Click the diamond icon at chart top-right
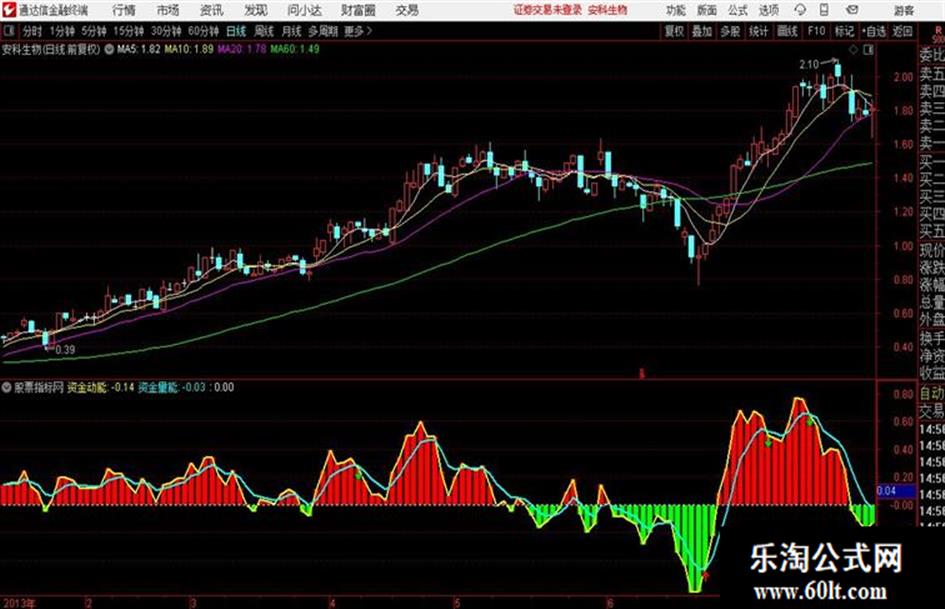This screenshot has height=609, width=945. 853,50
